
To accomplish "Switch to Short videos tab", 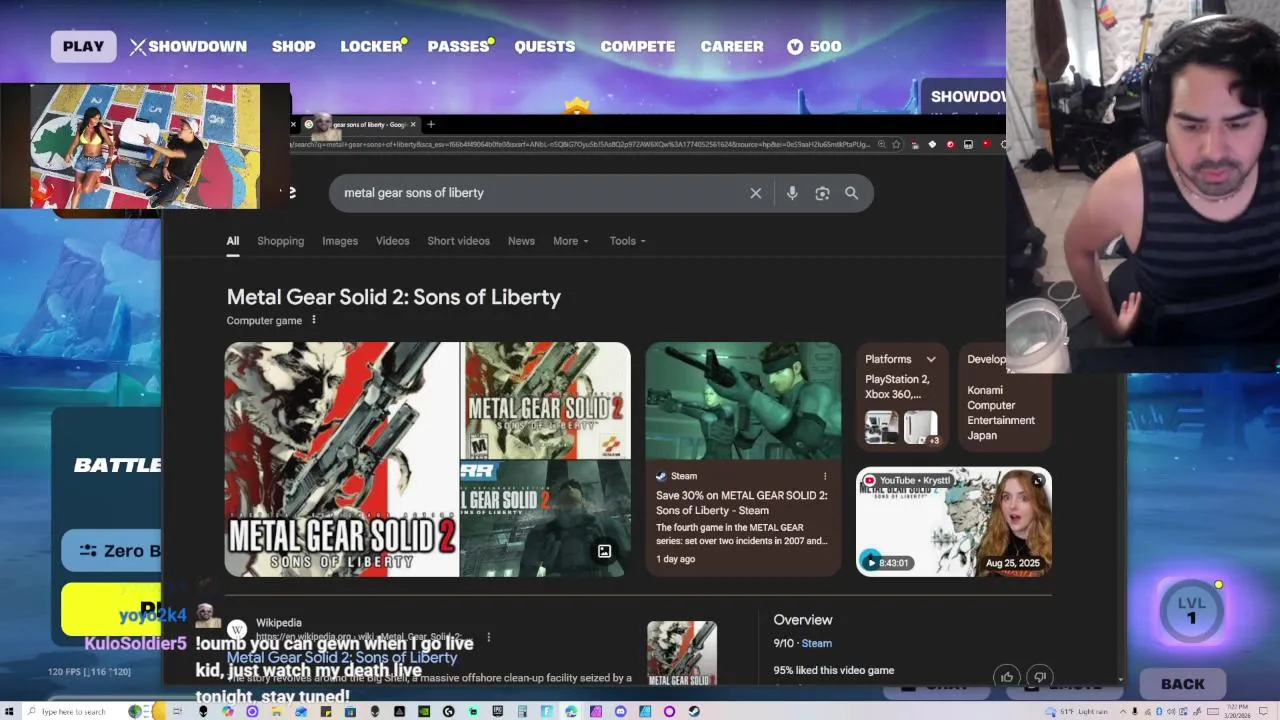I will click(x=458, y=241).
